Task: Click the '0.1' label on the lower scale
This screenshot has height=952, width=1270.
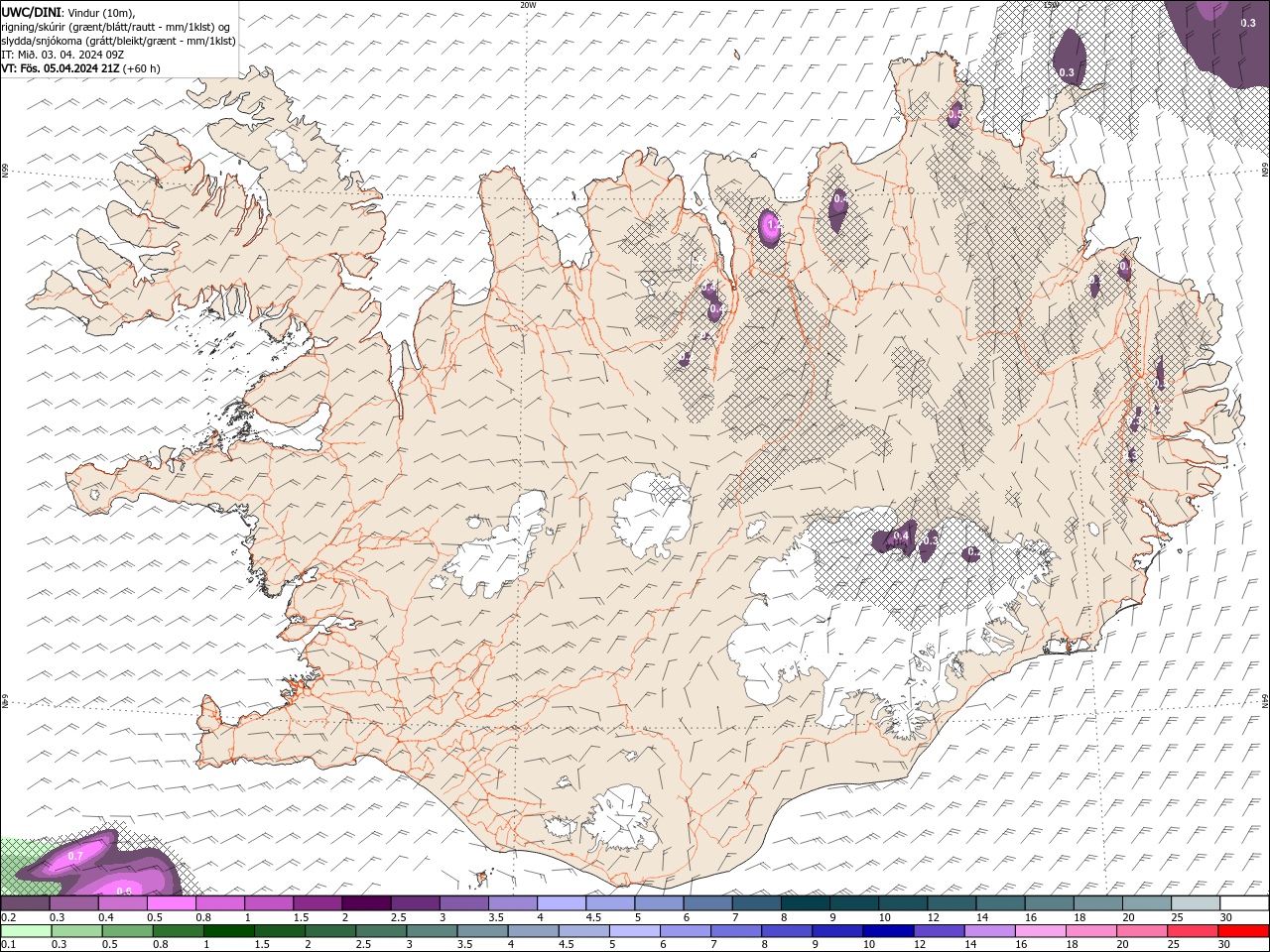Action: (9, 944)
